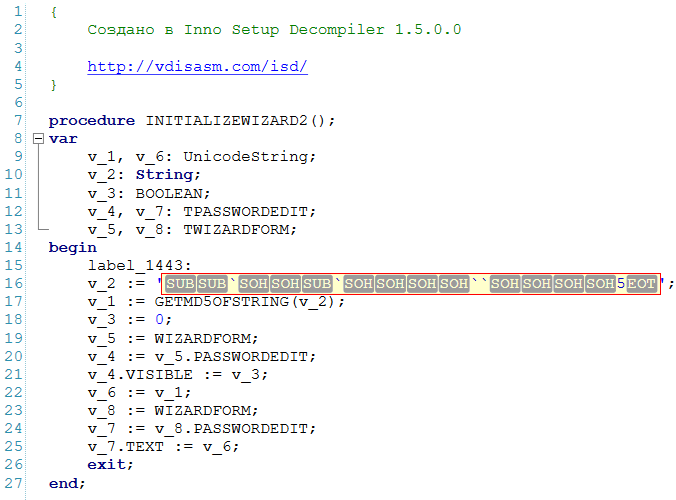The image size is (676, 500).
Task: Click 'v_6 := v_1;' statement
Action: click(x=139, y=393)
